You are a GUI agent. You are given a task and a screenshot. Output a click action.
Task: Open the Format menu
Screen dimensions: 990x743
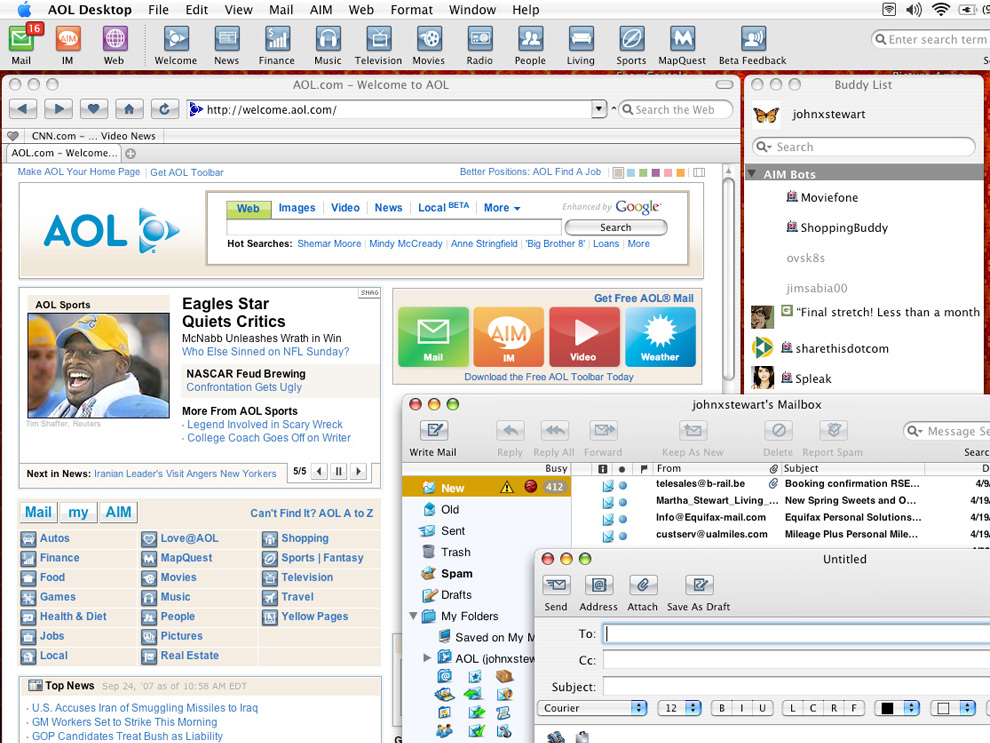tap(411, 10)
